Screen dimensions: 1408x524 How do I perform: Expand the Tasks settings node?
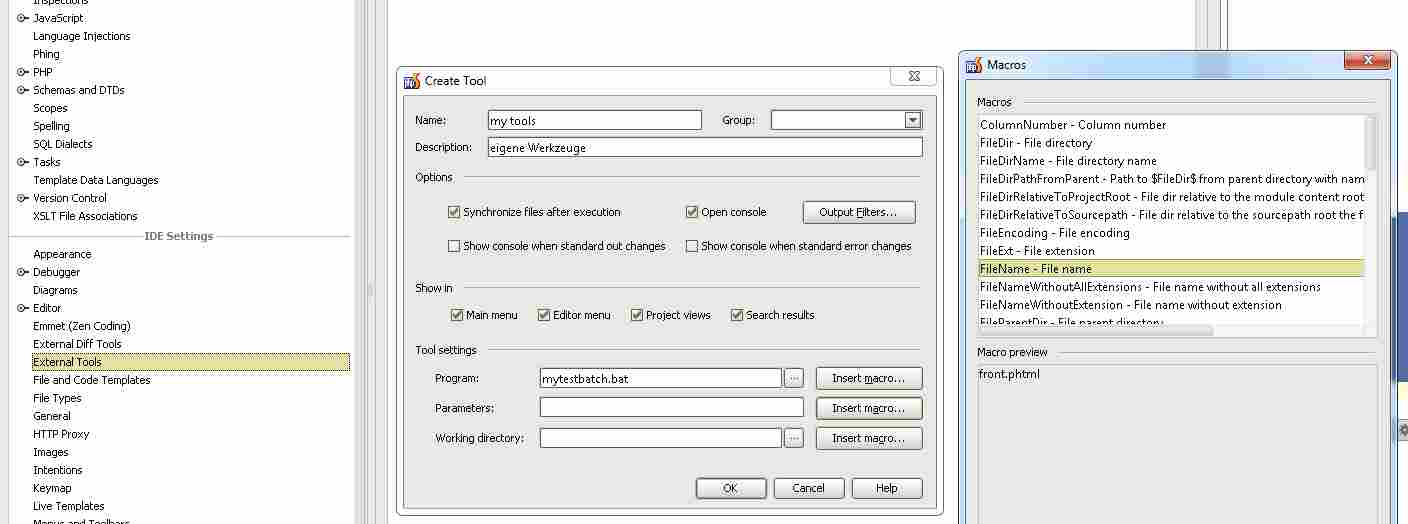pyautogui.click(x=22, y=162)
